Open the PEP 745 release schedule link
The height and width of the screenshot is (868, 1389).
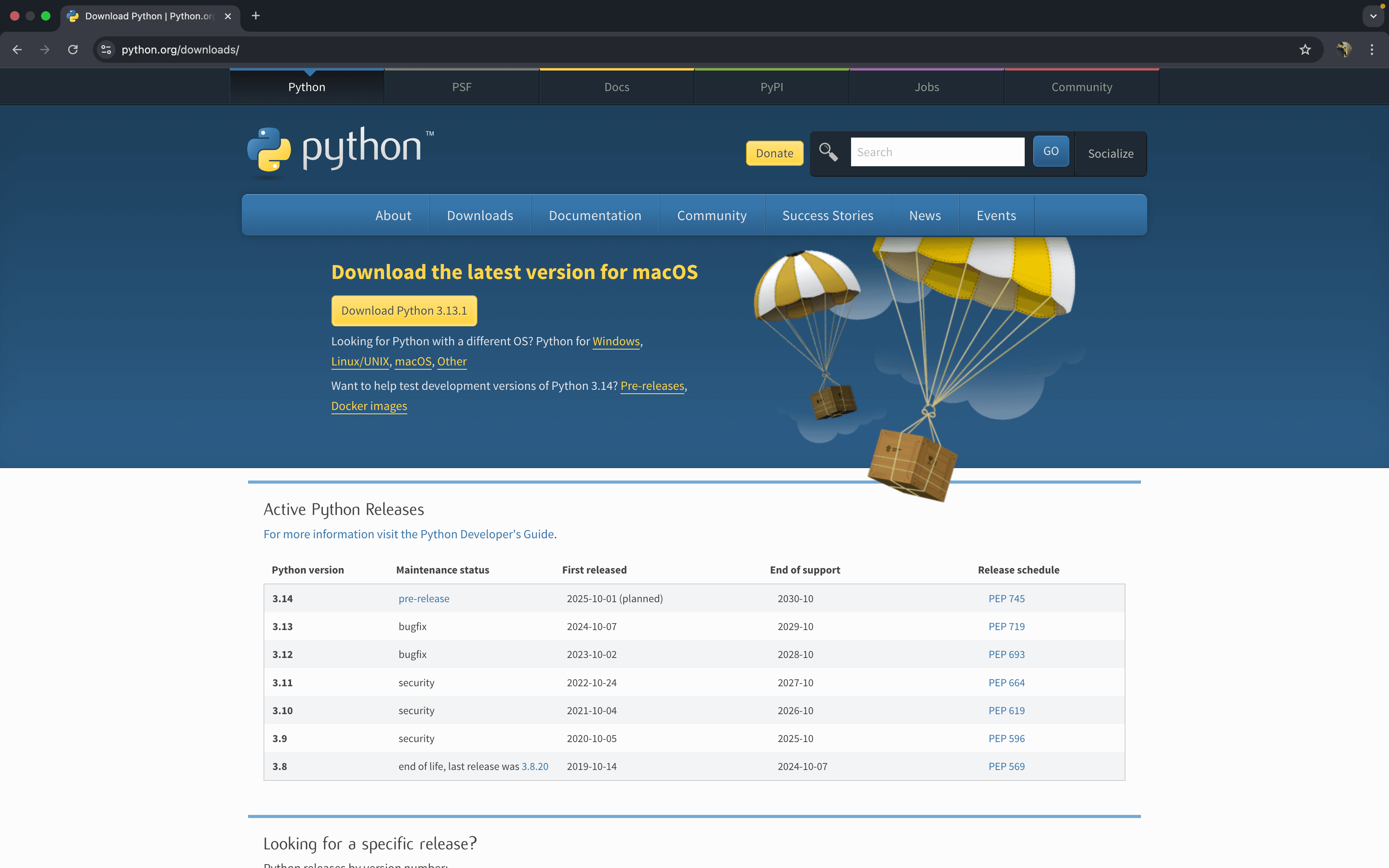[x=1006, y=598]
